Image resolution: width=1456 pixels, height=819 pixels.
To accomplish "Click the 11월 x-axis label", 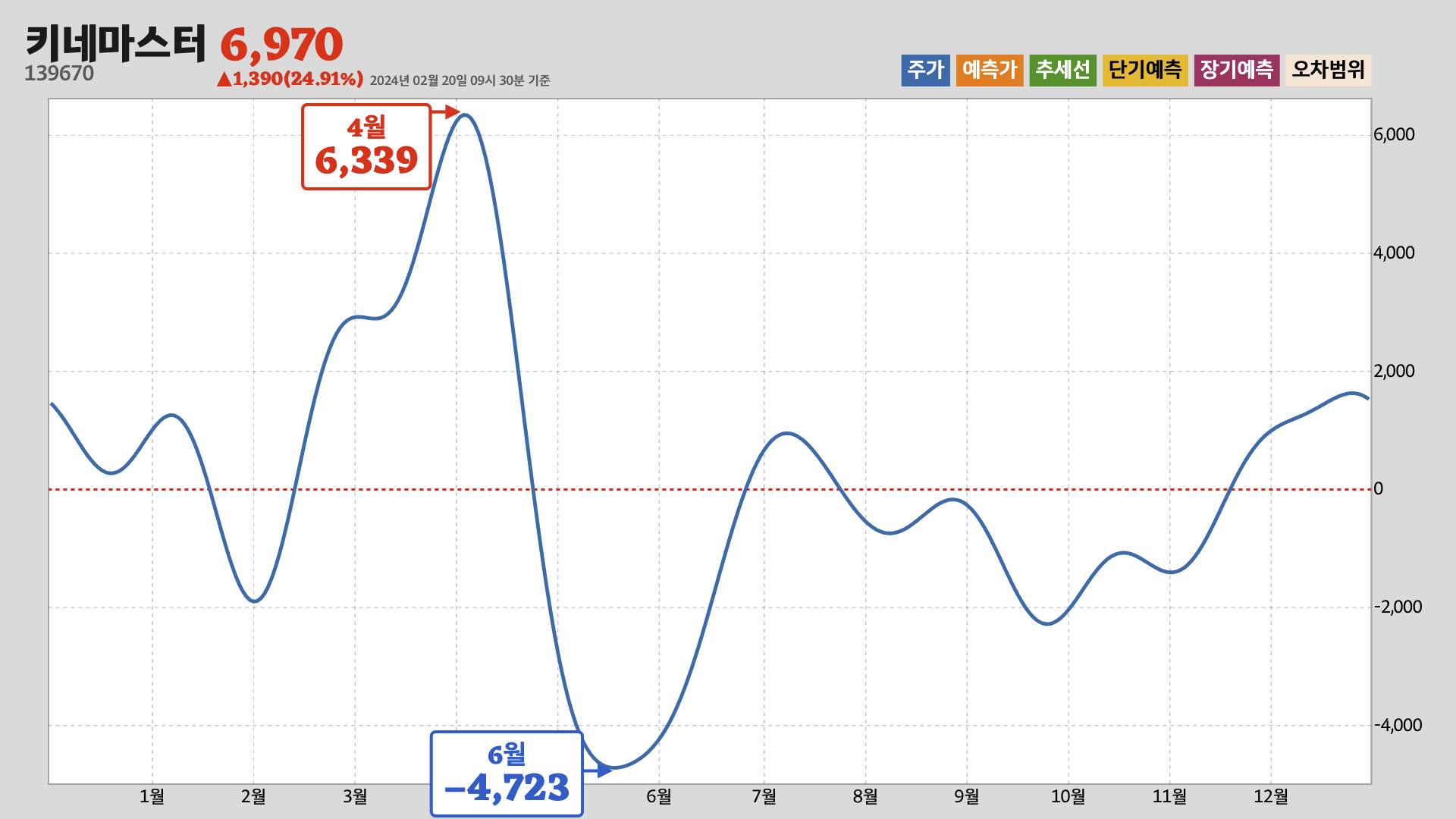I will 1170,796.
